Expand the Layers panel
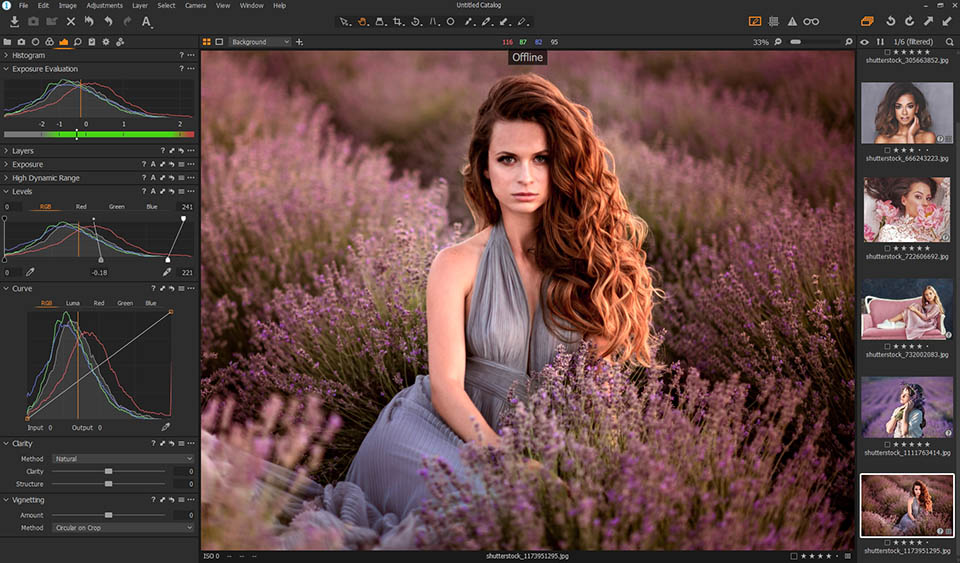 [6, 151]
